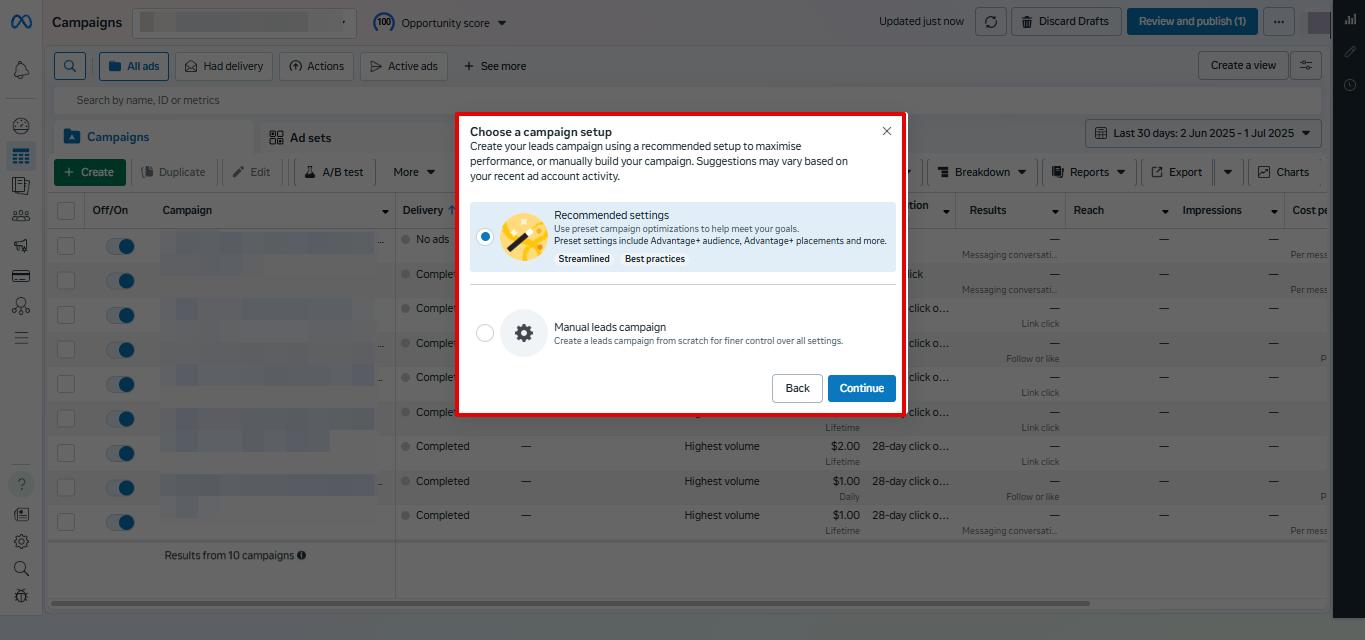
Task: Tick the select-all checkbox in table header
Action: click(66, 210)
